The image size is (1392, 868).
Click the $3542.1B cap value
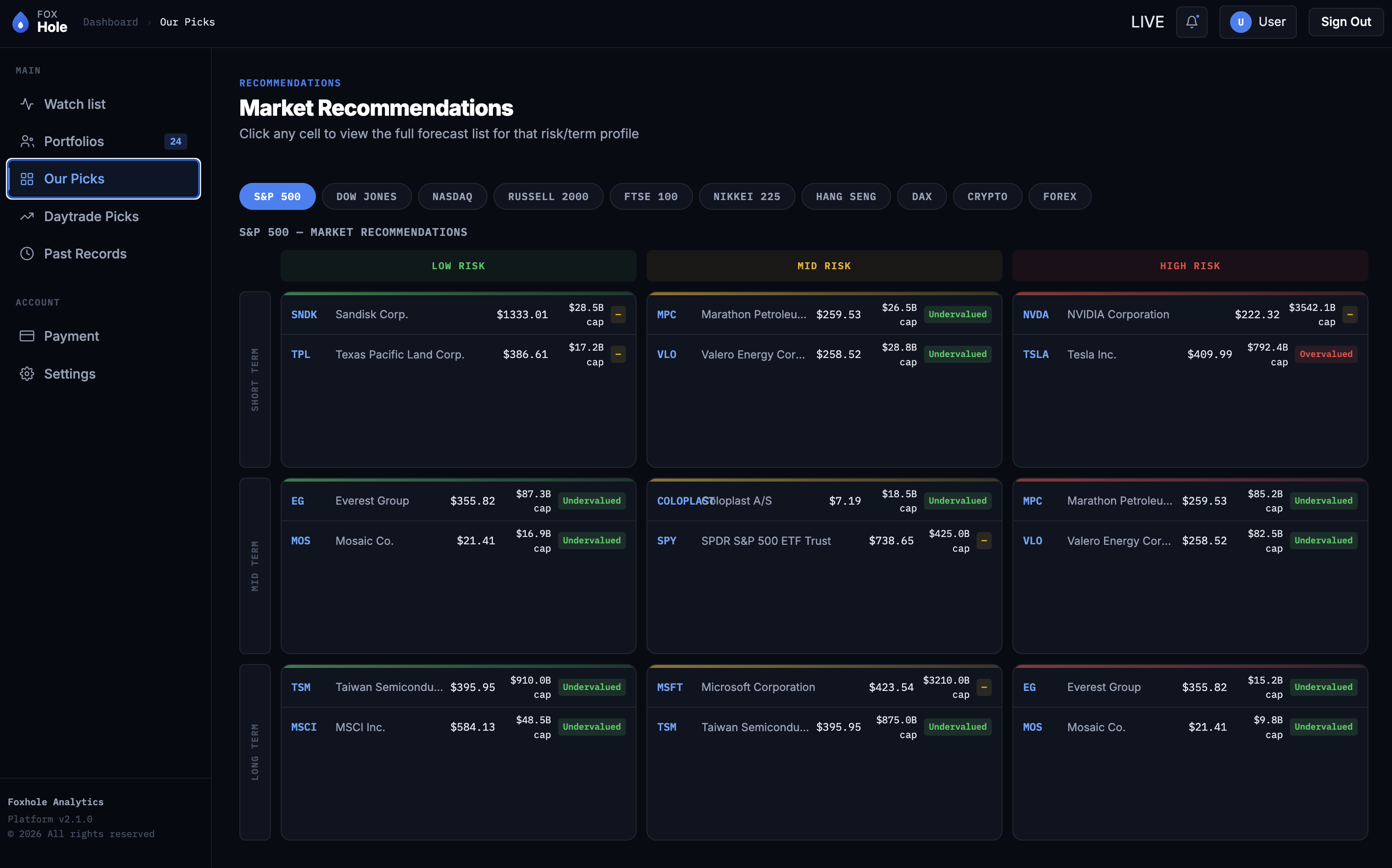click(1312, 307)
